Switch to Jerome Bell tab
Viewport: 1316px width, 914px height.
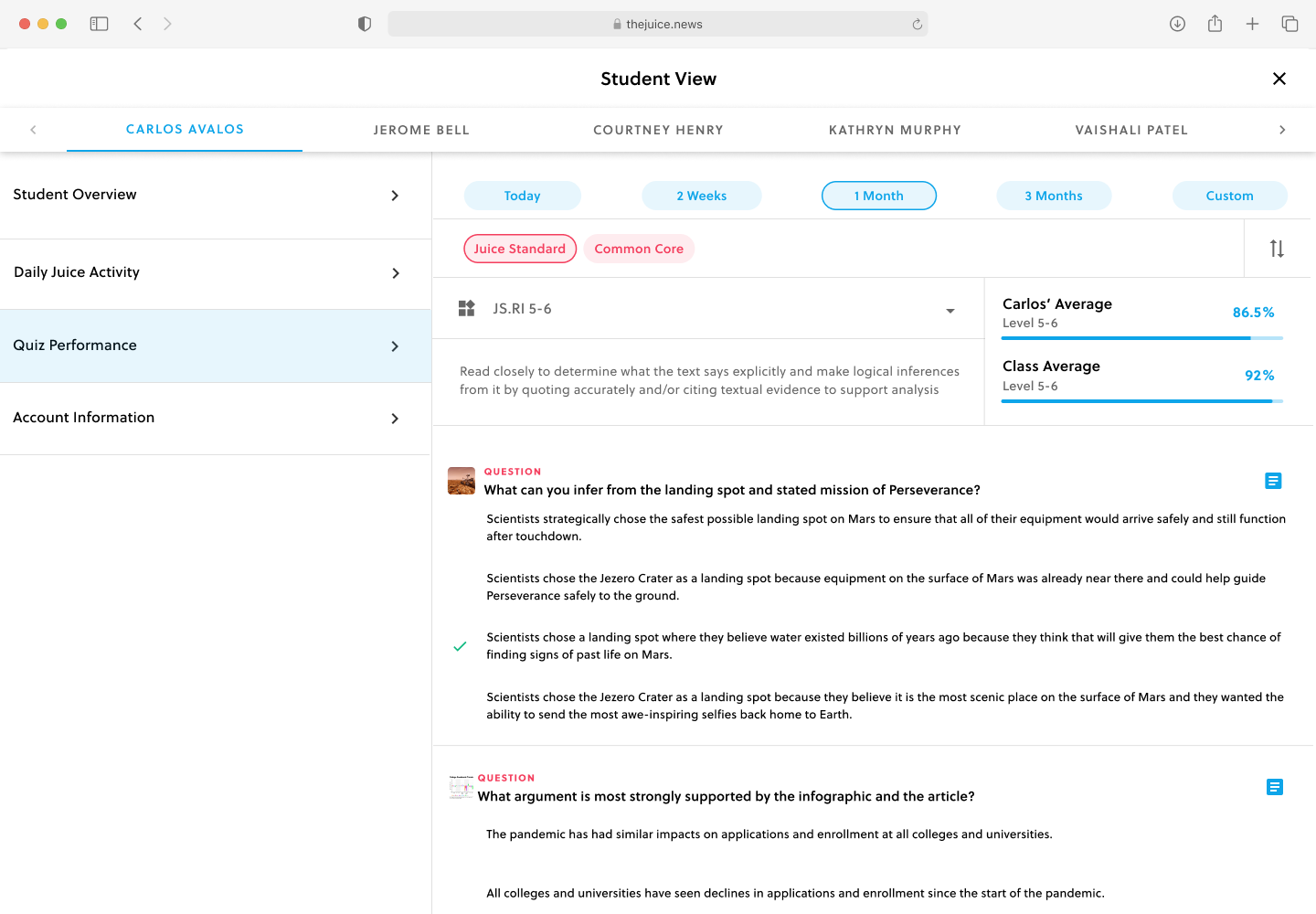click(421, 130)
